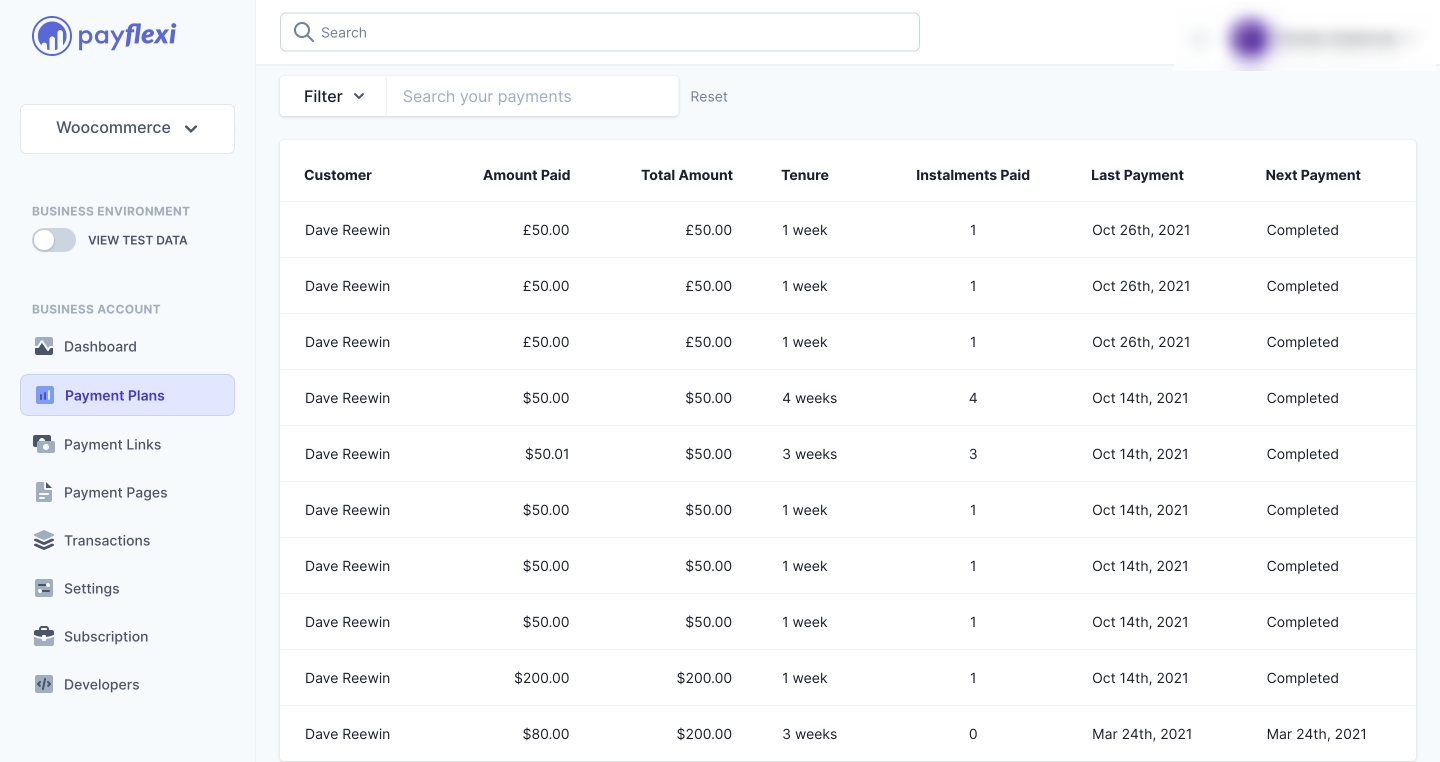Expand the Woocommerce business dropdown
The height and width of the screenshot is (762, 1440).
127,129
